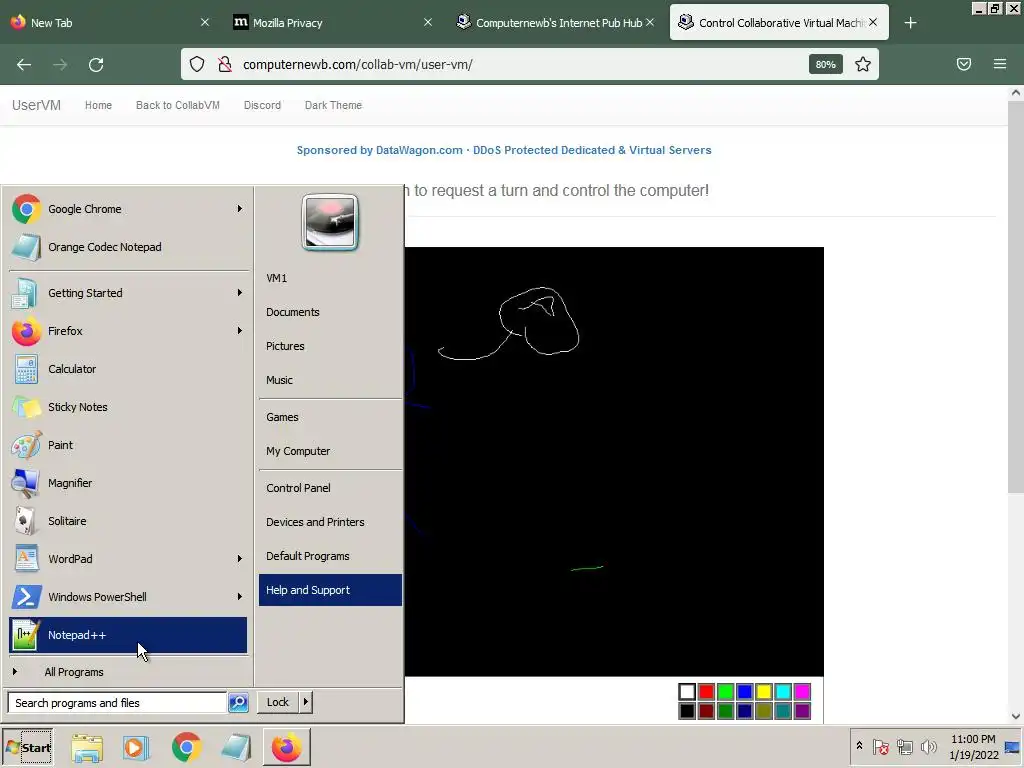Click the Back to CollabVM link
Image resolution: width=1024 pixels, height=768 pixels.
pos(178,105)
